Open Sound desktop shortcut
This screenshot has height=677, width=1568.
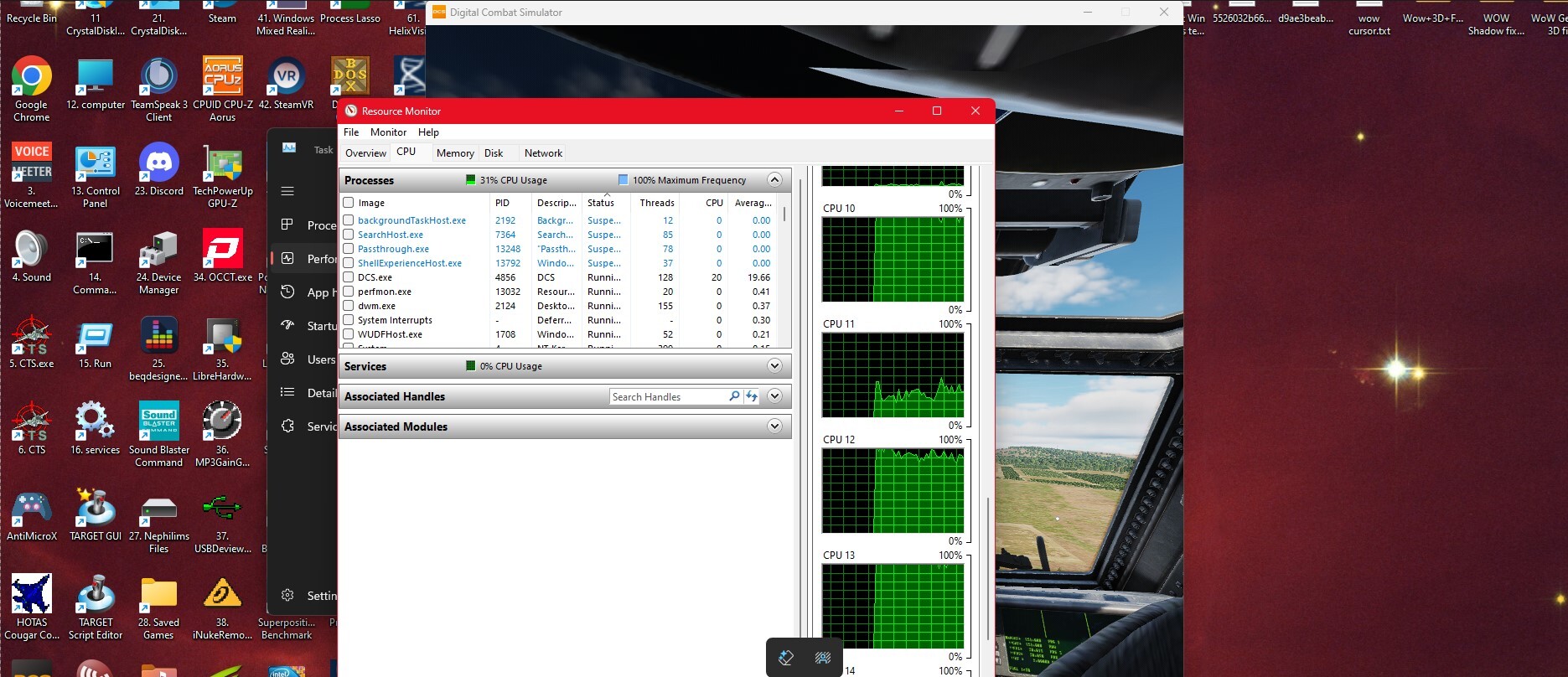pyautogui.click(x=31, y=256)
